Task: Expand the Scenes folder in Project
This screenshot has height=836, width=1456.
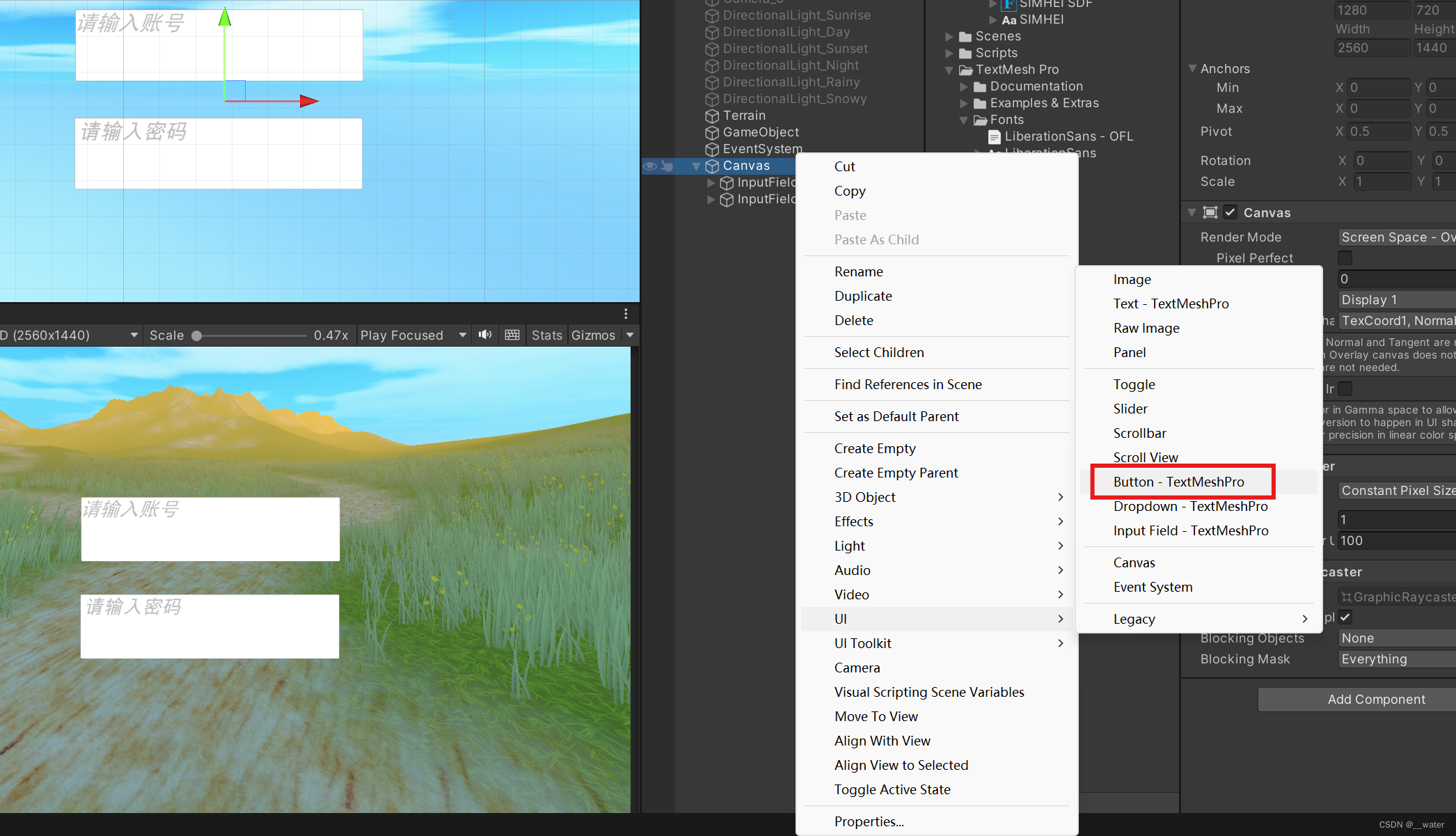Action: click(x=949, y=36)
